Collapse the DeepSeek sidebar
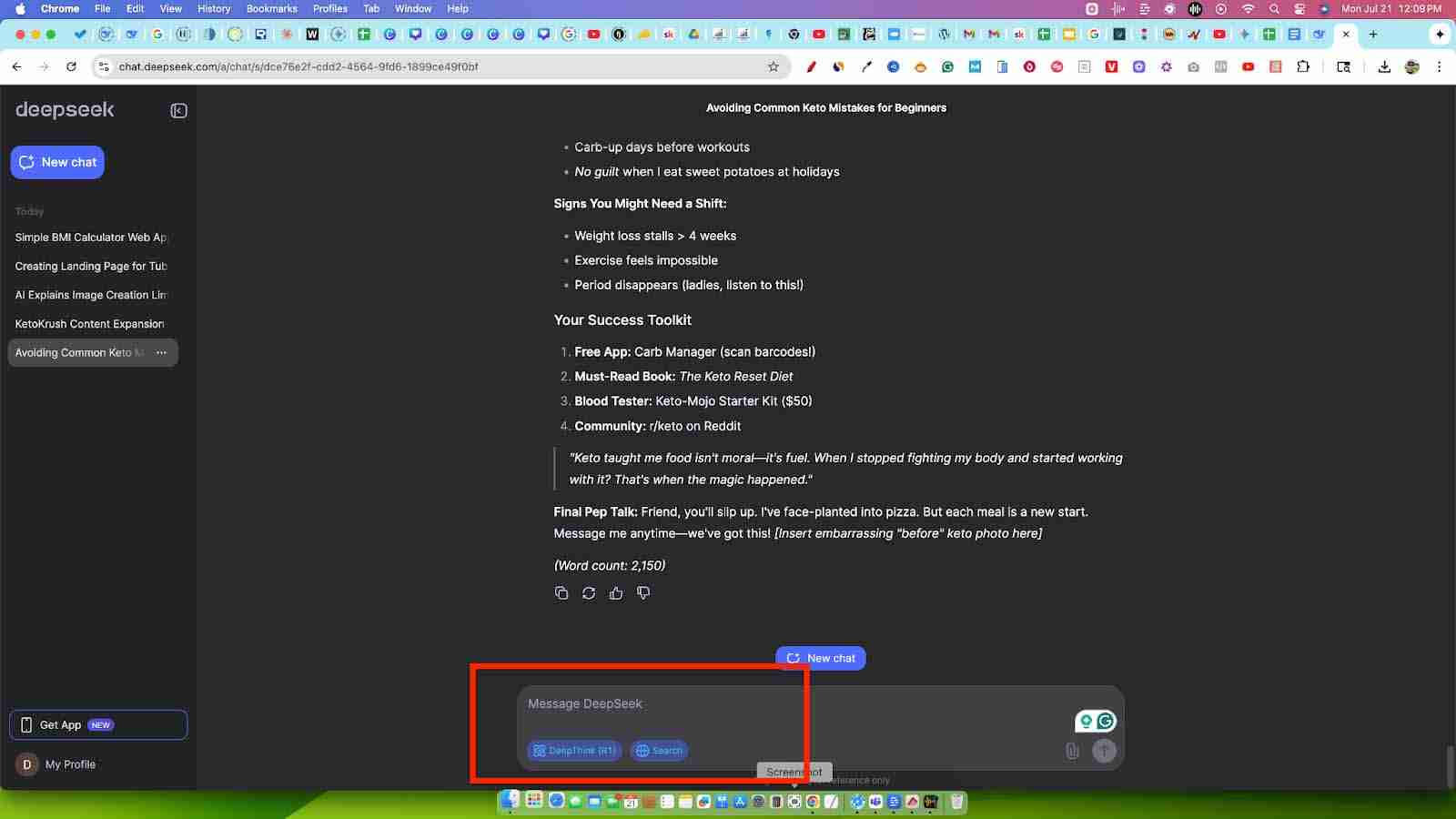 tap(178, 111)
